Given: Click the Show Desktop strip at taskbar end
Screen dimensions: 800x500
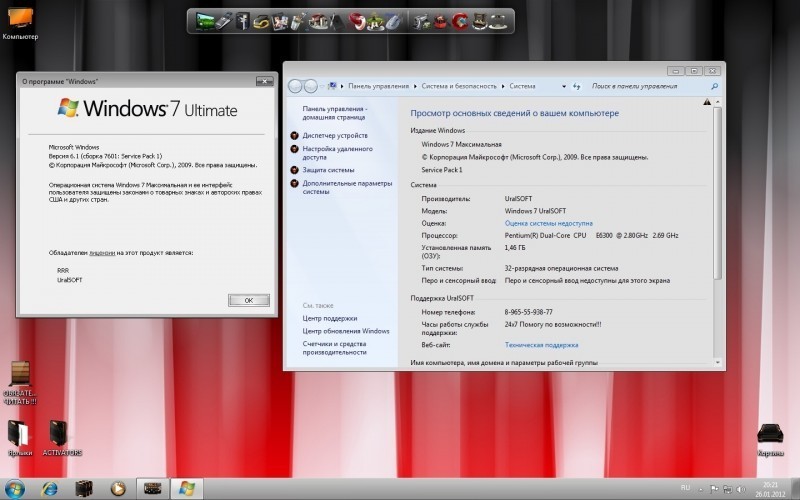Looking at the screenshot, I should click(x=796, y=489).
